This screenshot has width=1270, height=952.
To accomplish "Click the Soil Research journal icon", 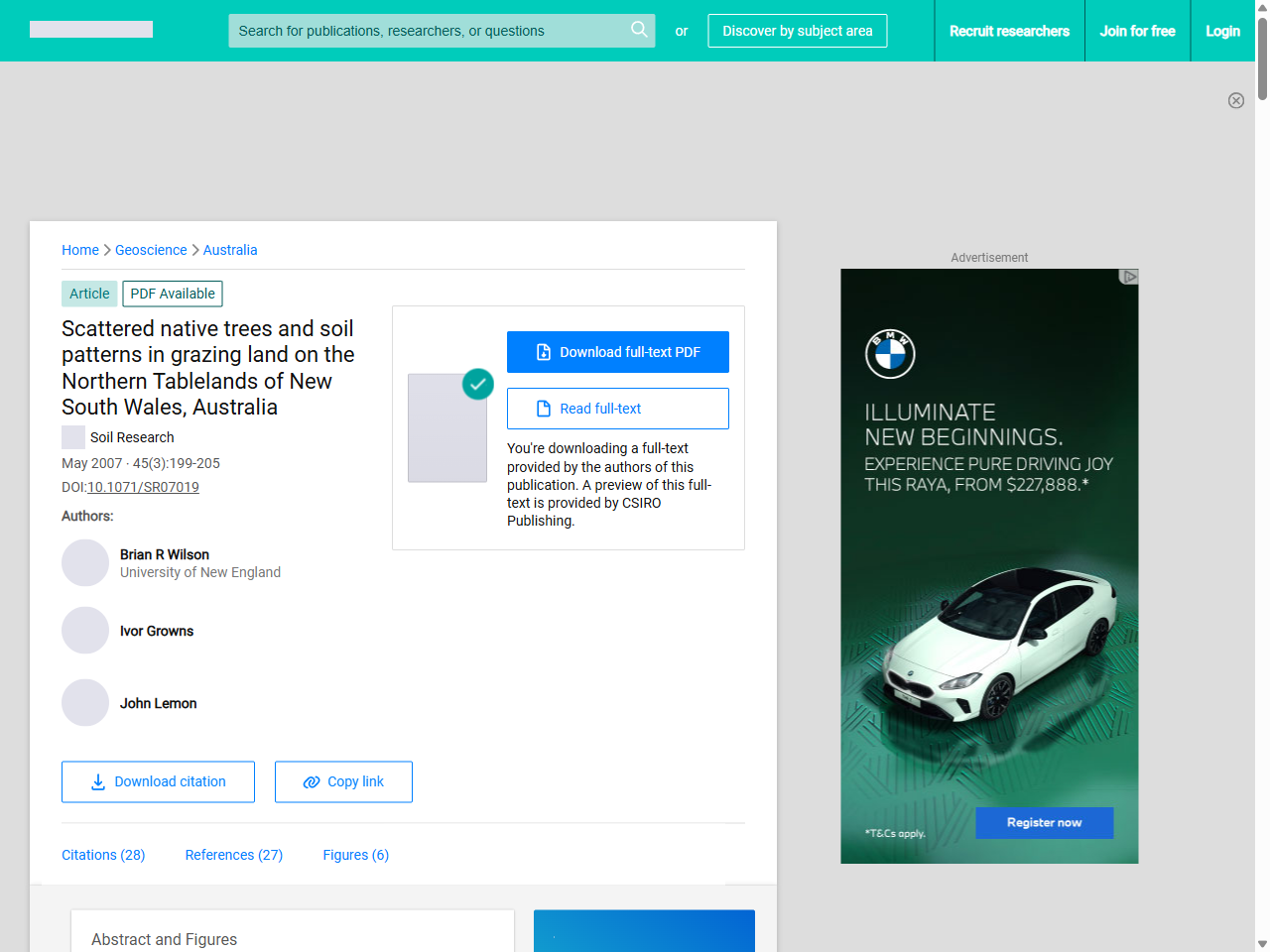I will tap(73, 437).
